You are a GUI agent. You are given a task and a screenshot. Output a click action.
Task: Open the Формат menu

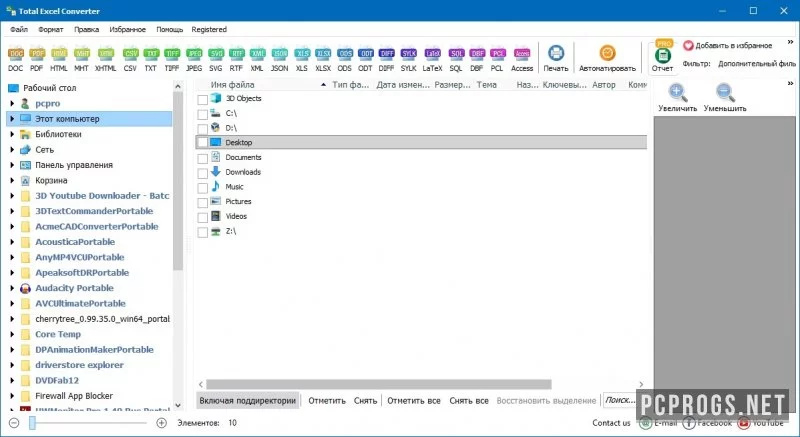[x=51, y=30]
